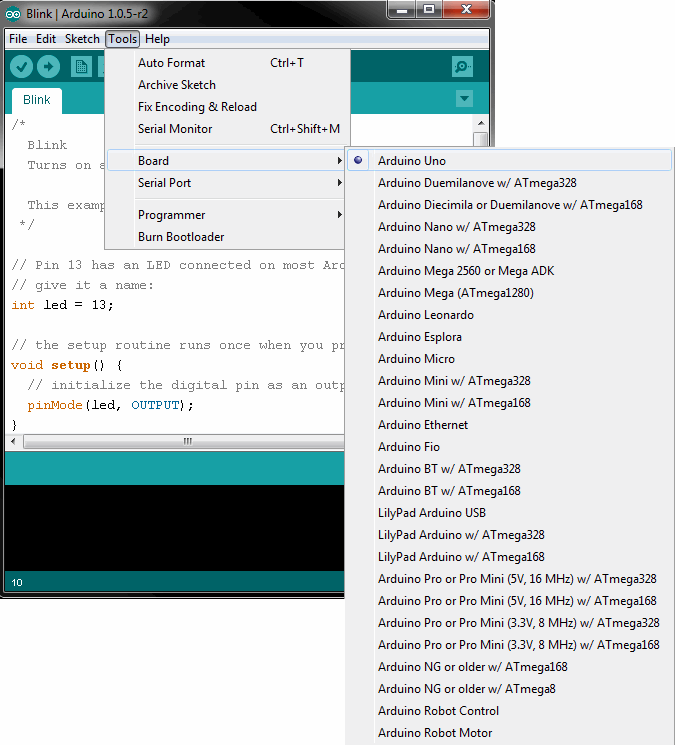675x745 pixels.
Task: Open the tab options dropdown arrow
Action: pyautogui.click(x=464, y=99)
